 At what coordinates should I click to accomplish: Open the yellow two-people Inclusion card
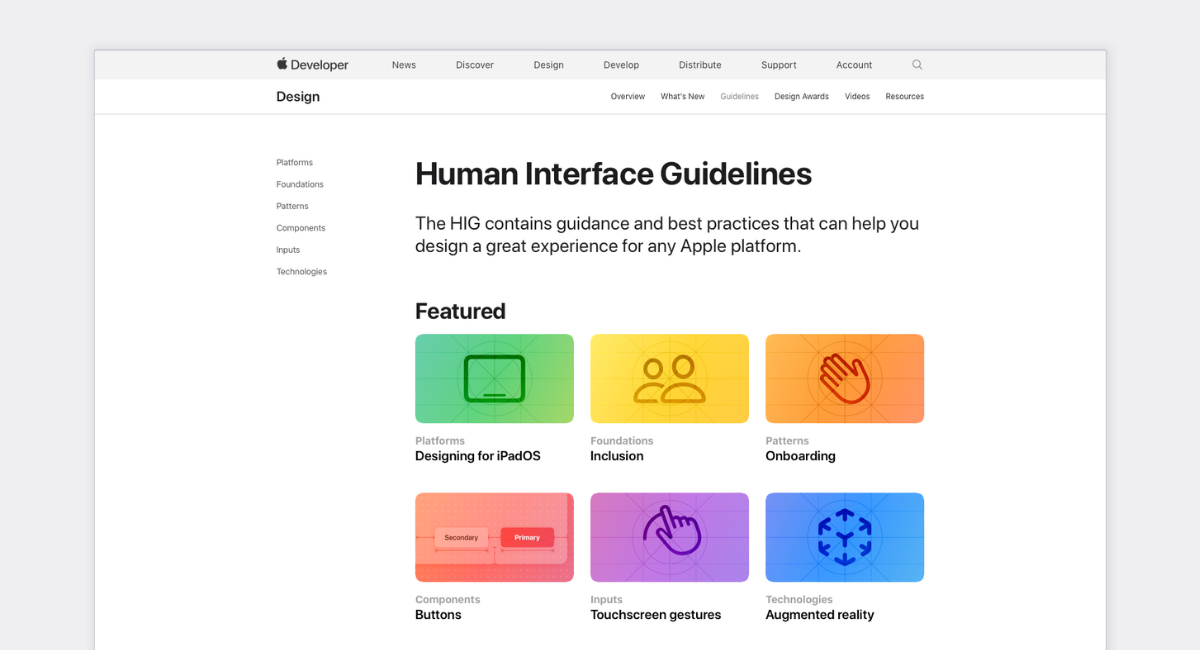tap(669, 378)
